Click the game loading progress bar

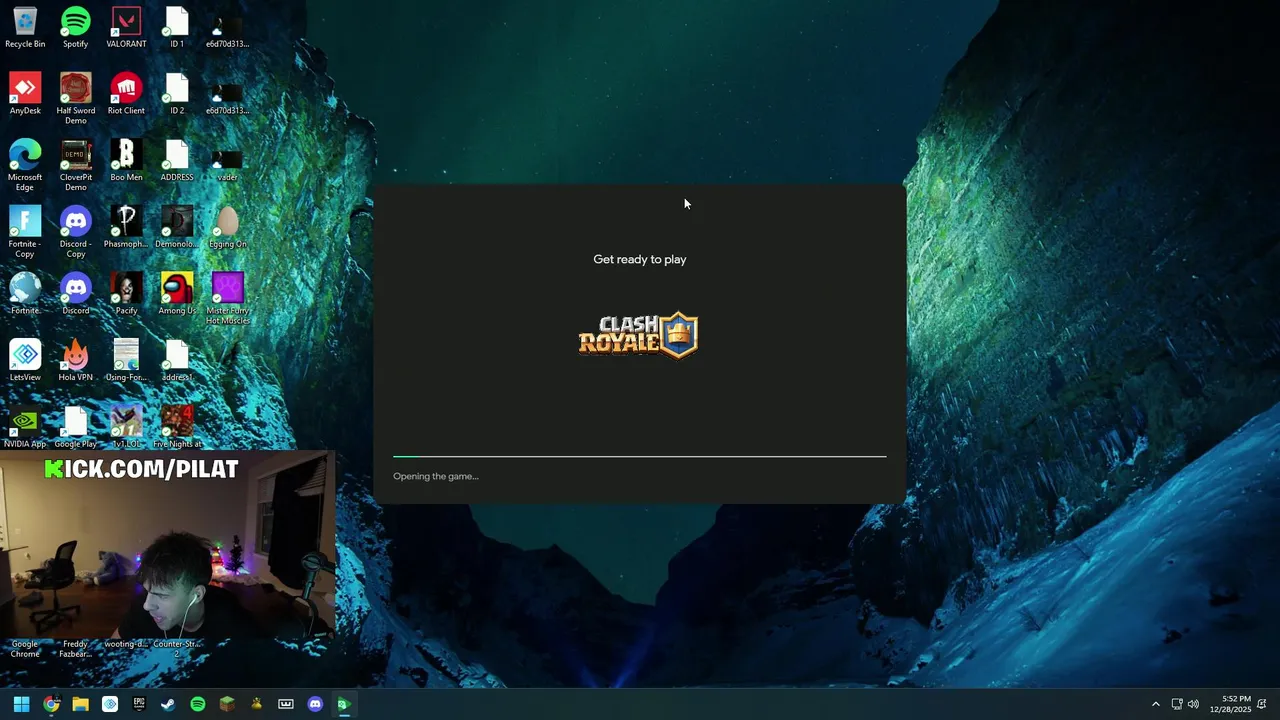pos(640,456)
